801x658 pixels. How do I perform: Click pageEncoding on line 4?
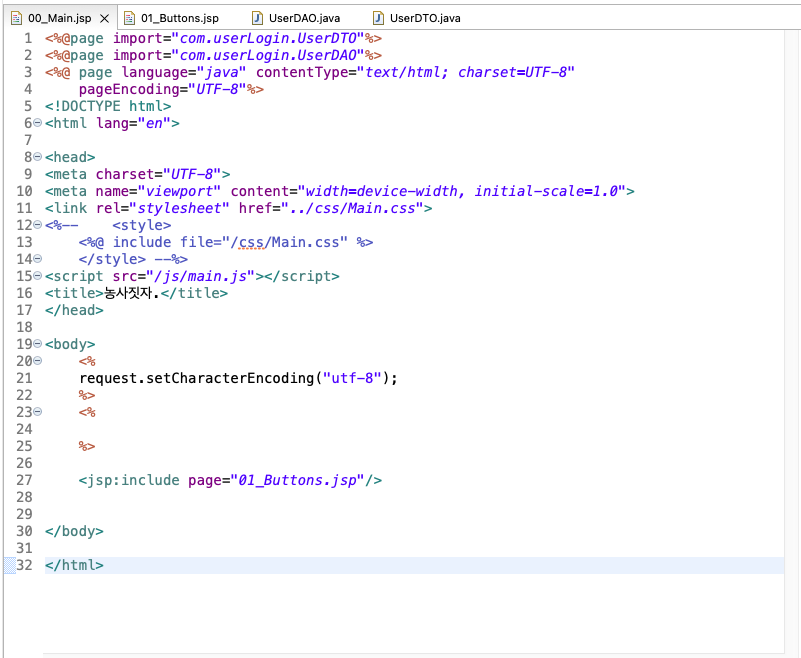pyautogui.click(x=129, y=89)
